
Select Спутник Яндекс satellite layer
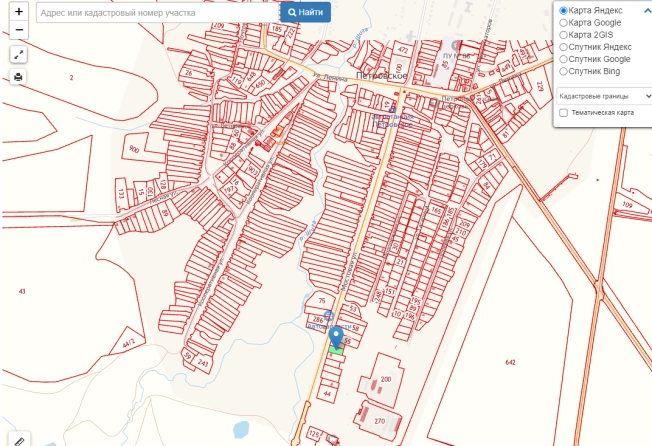point(564,46)
